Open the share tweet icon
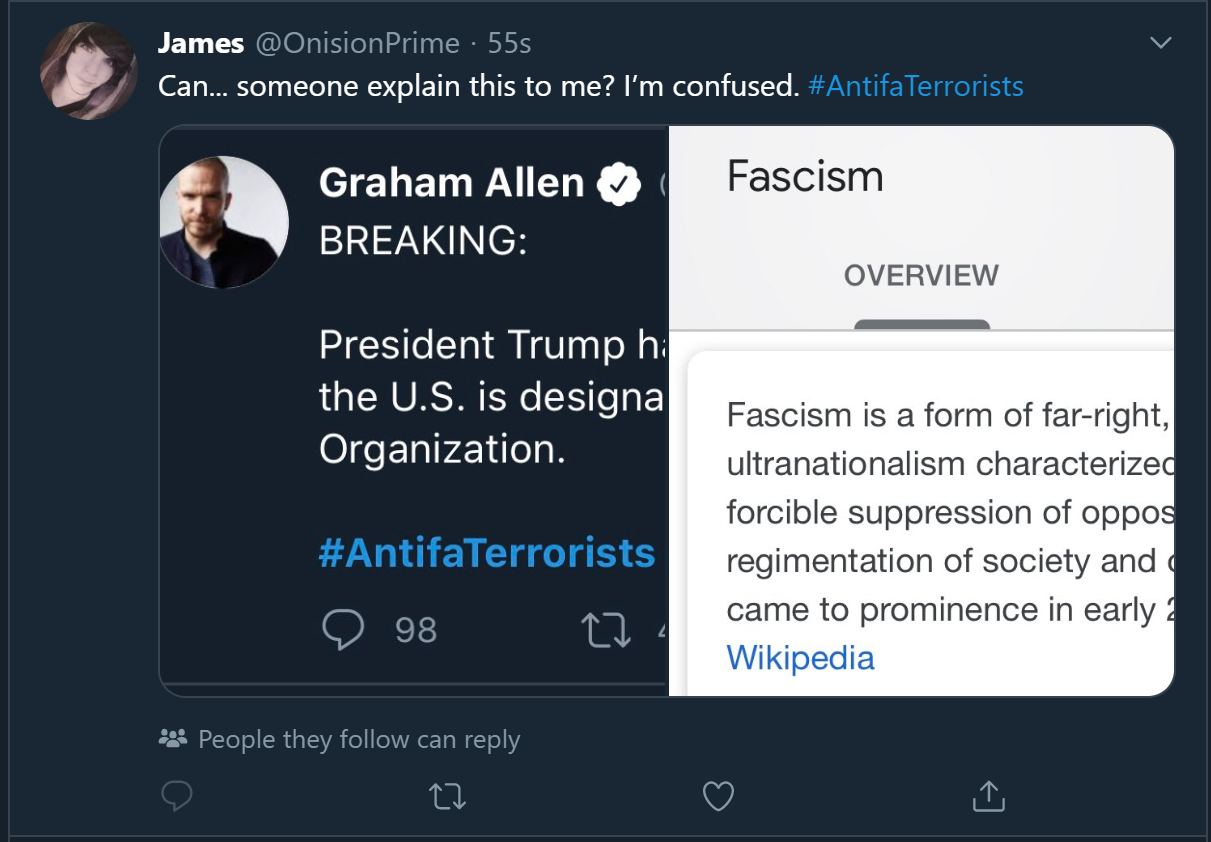1211x842 pixels. pos(988,796)
